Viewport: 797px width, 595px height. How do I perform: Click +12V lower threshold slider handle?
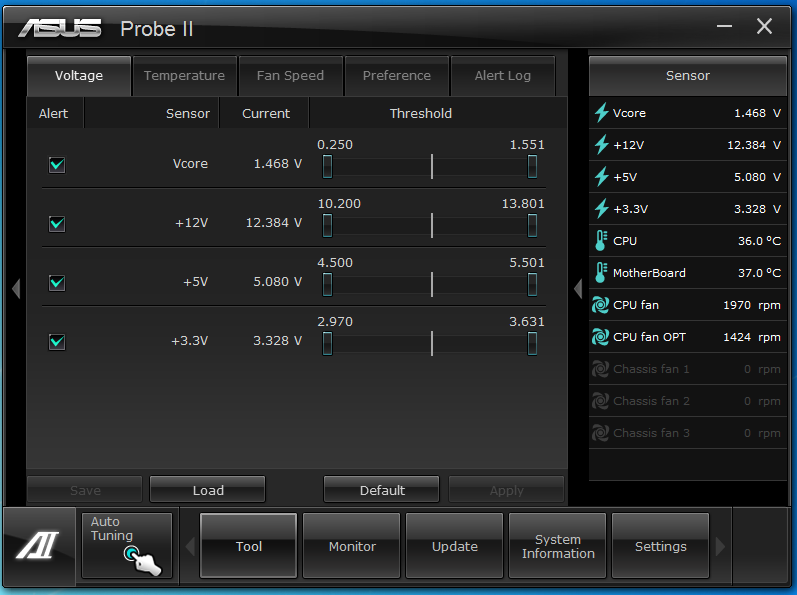pyautogui.click(x=327, y=225)
